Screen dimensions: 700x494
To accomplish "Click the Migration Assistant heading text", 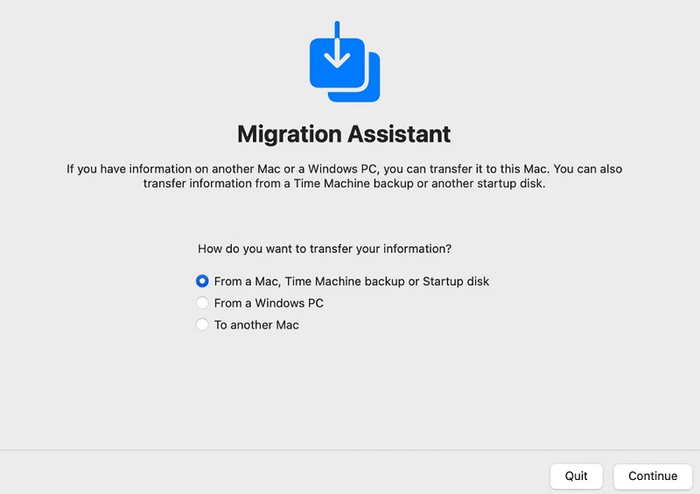I will (344, 134).
